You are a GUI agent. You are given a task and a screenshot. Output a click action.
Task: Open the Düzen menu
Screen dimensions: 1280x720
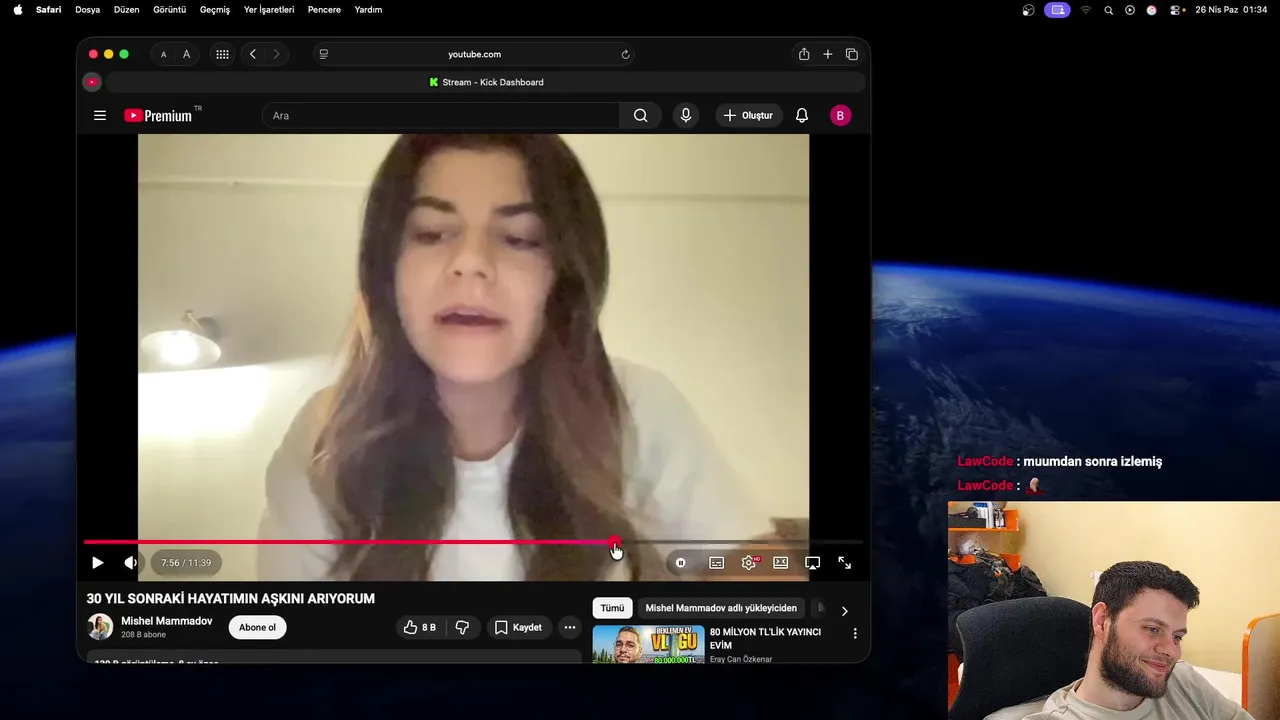point(127,9)
